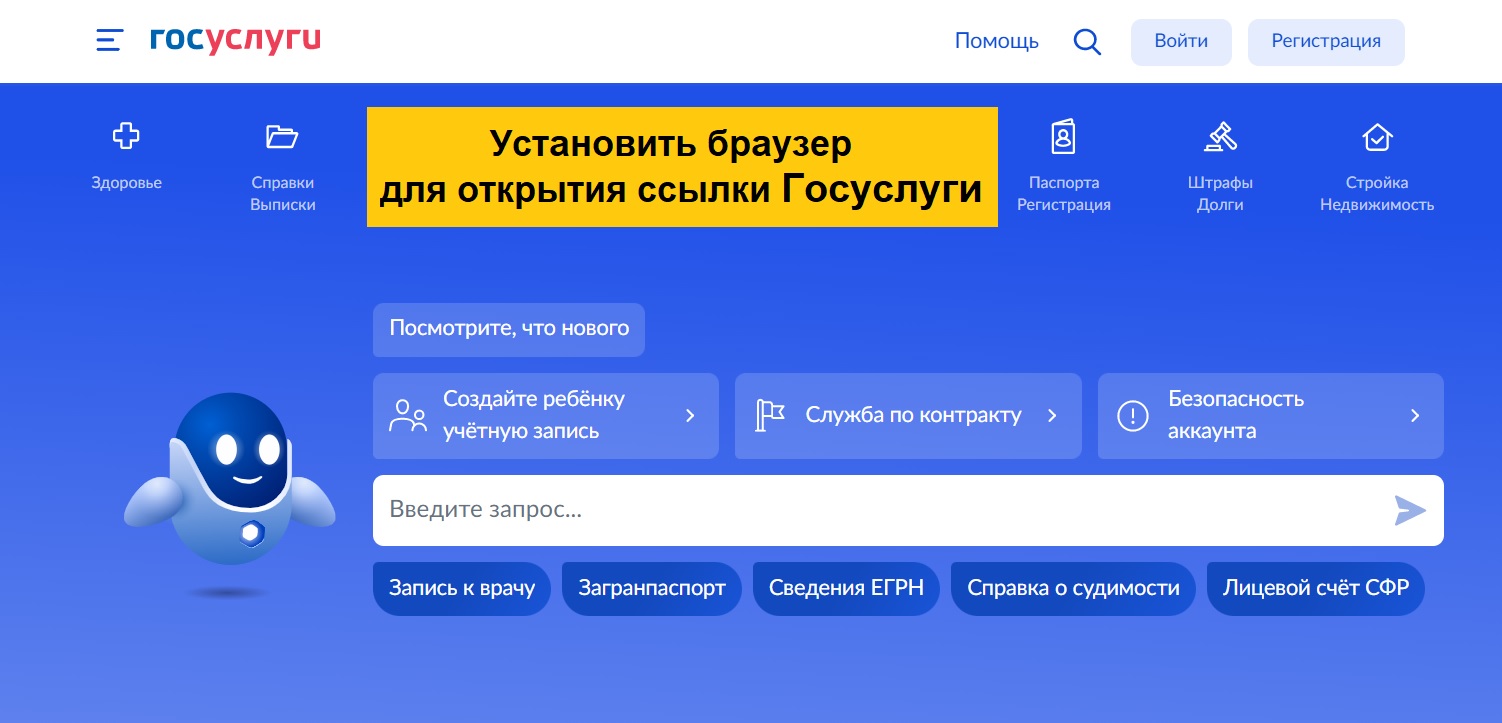Focus the Введите запрос input field
This screenshot has height=723, width=1502.
(x=908, y=510)
